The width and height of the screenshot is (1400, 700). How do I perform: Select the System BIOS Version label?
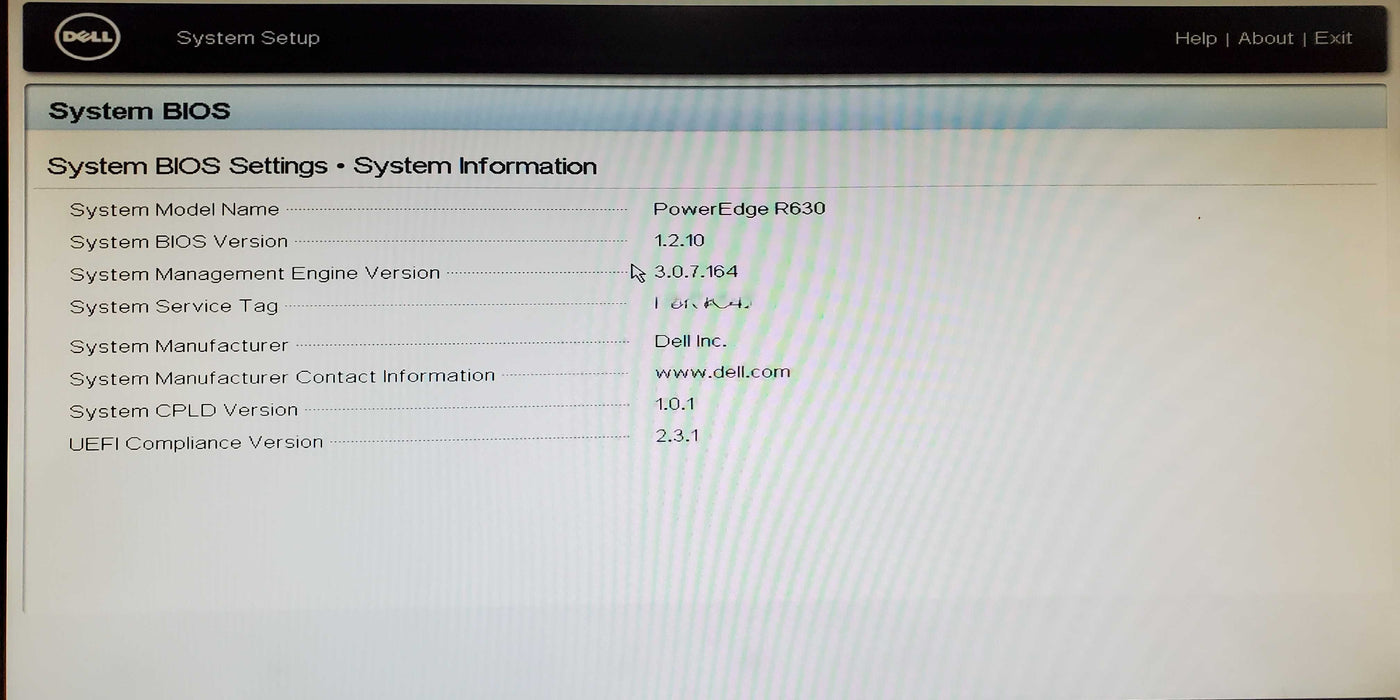tap(179, 242)
